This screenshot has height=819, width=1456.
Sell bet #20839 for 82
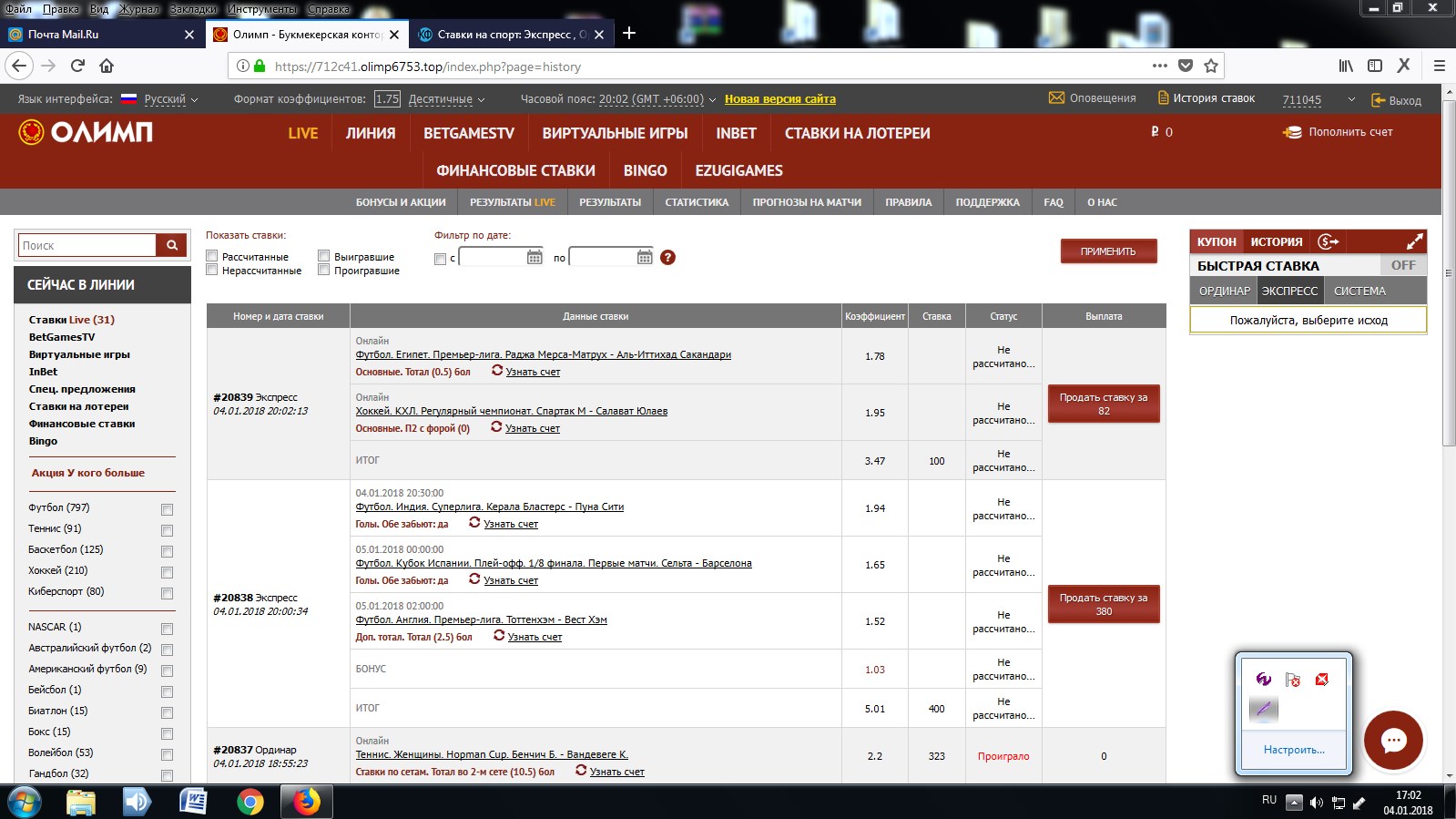[1104, 404]
